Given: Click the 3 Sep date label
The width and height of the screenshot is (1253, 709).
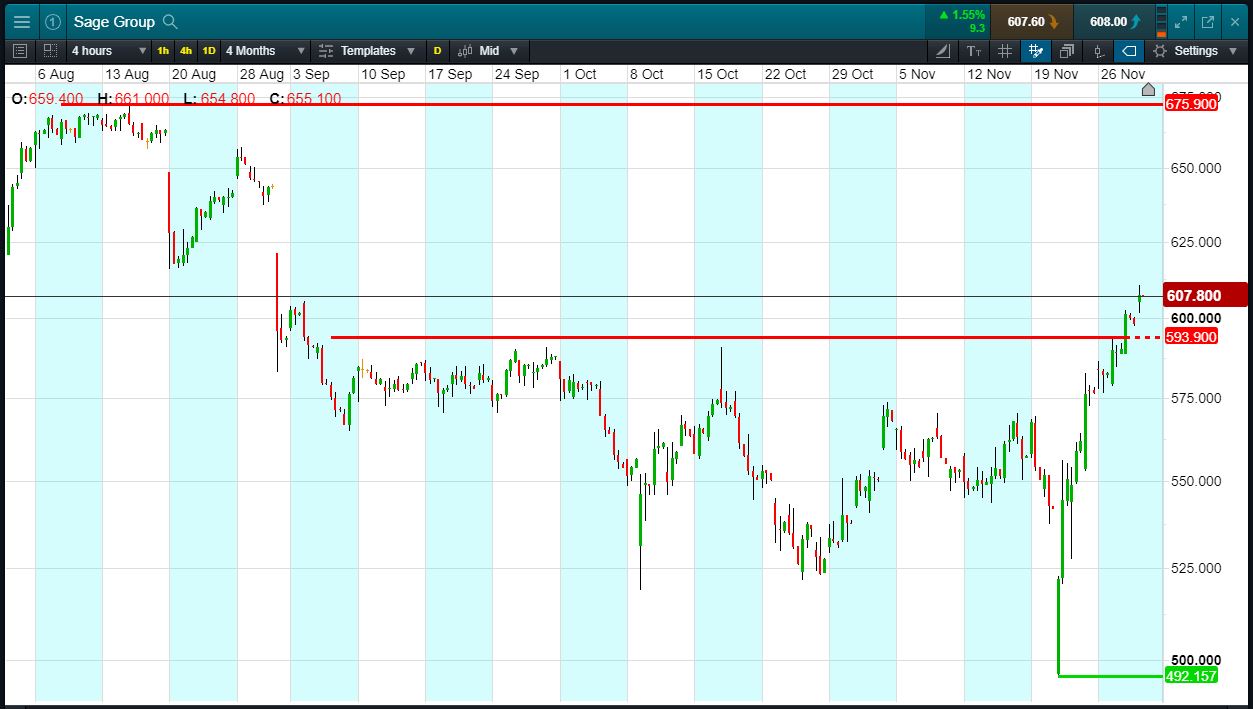Looking at the screenshot, I should point(310,74).
